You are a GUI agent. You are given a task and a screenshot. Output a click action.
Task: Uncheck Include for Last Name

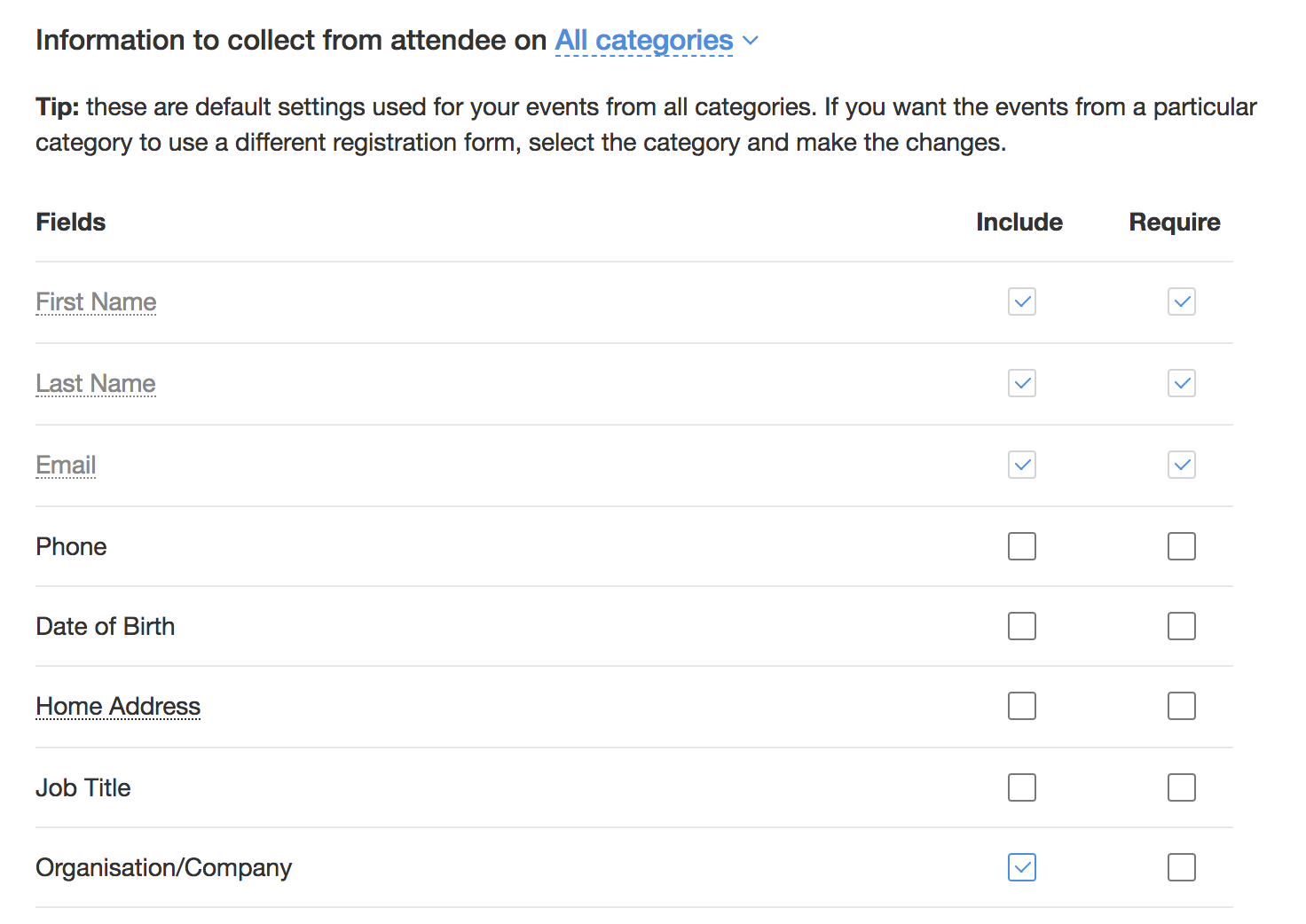(x=1022, y=383)
